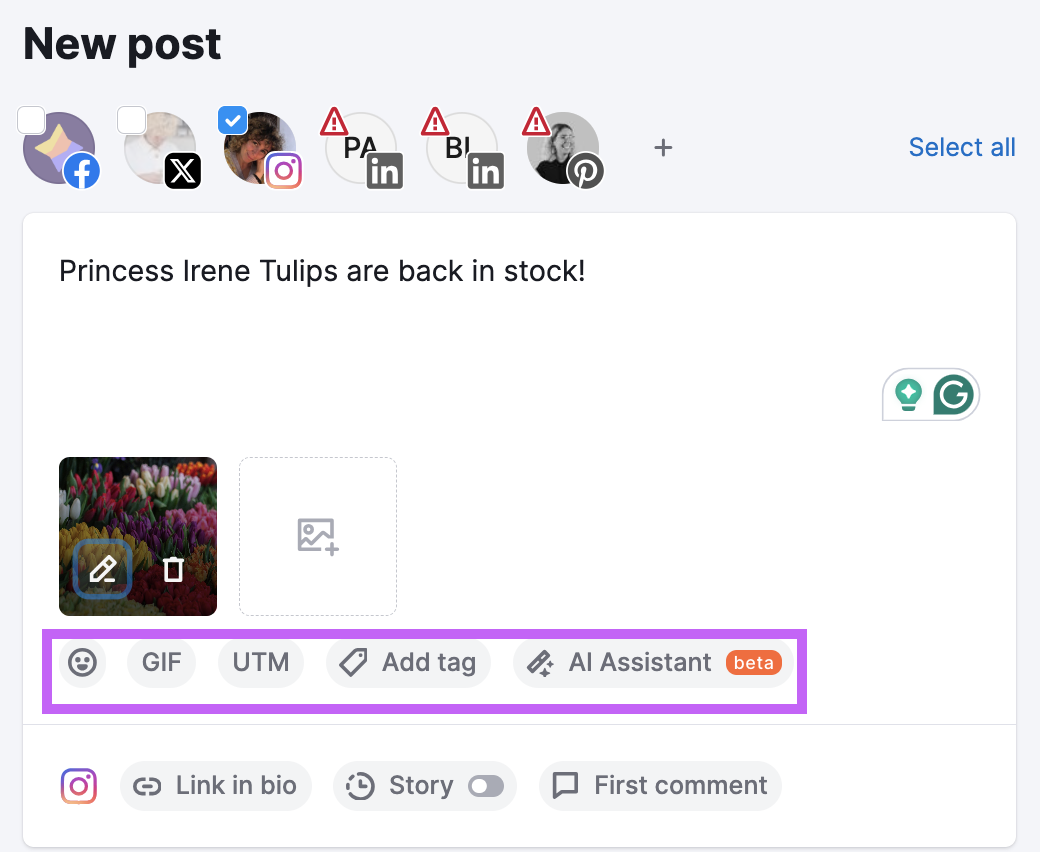
Task: Launch the AI Assistant beta
Action: pyautogui.click(x=653, y=662)
